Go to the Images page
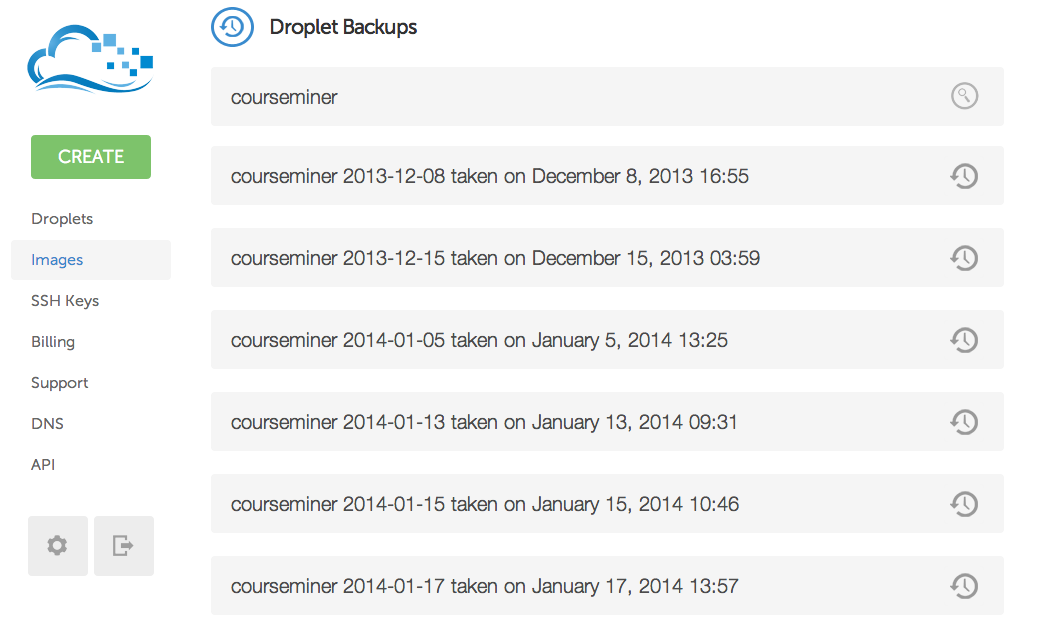Image resolution: width=1041 pixels, height=619 pixels. tap(57, 260)
